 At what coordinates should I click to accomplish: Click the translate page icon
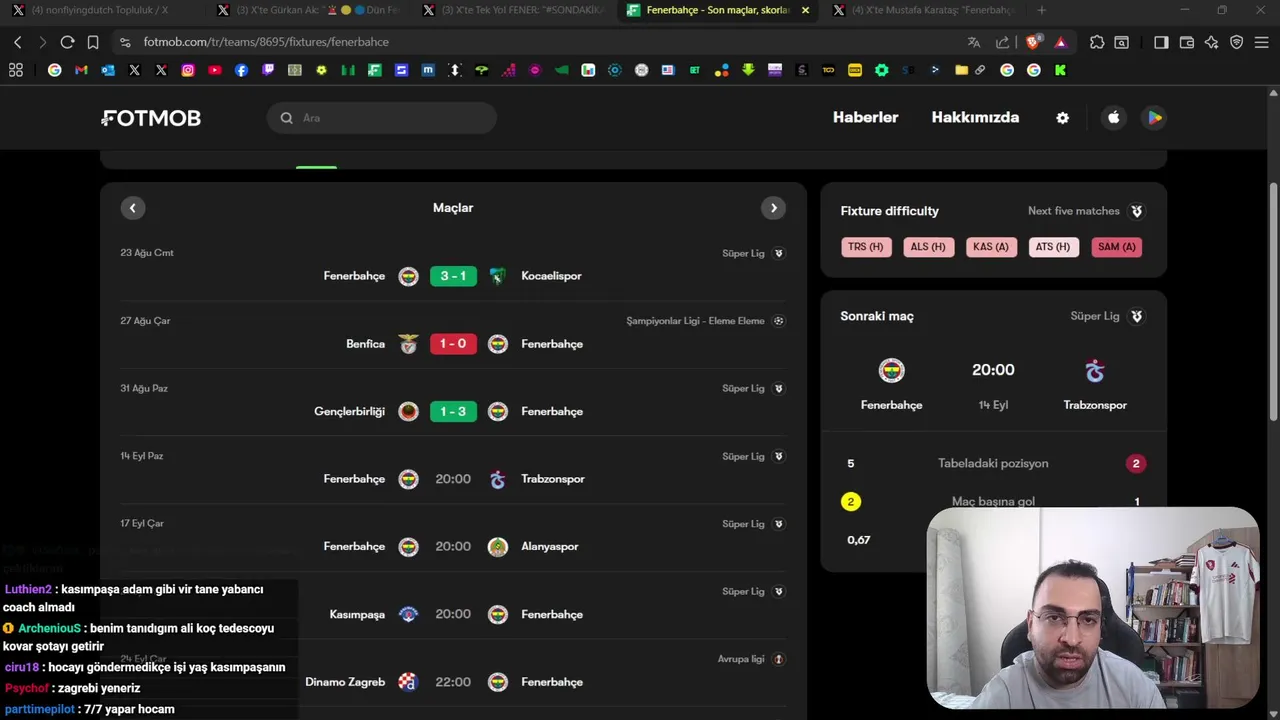(974, 42)
